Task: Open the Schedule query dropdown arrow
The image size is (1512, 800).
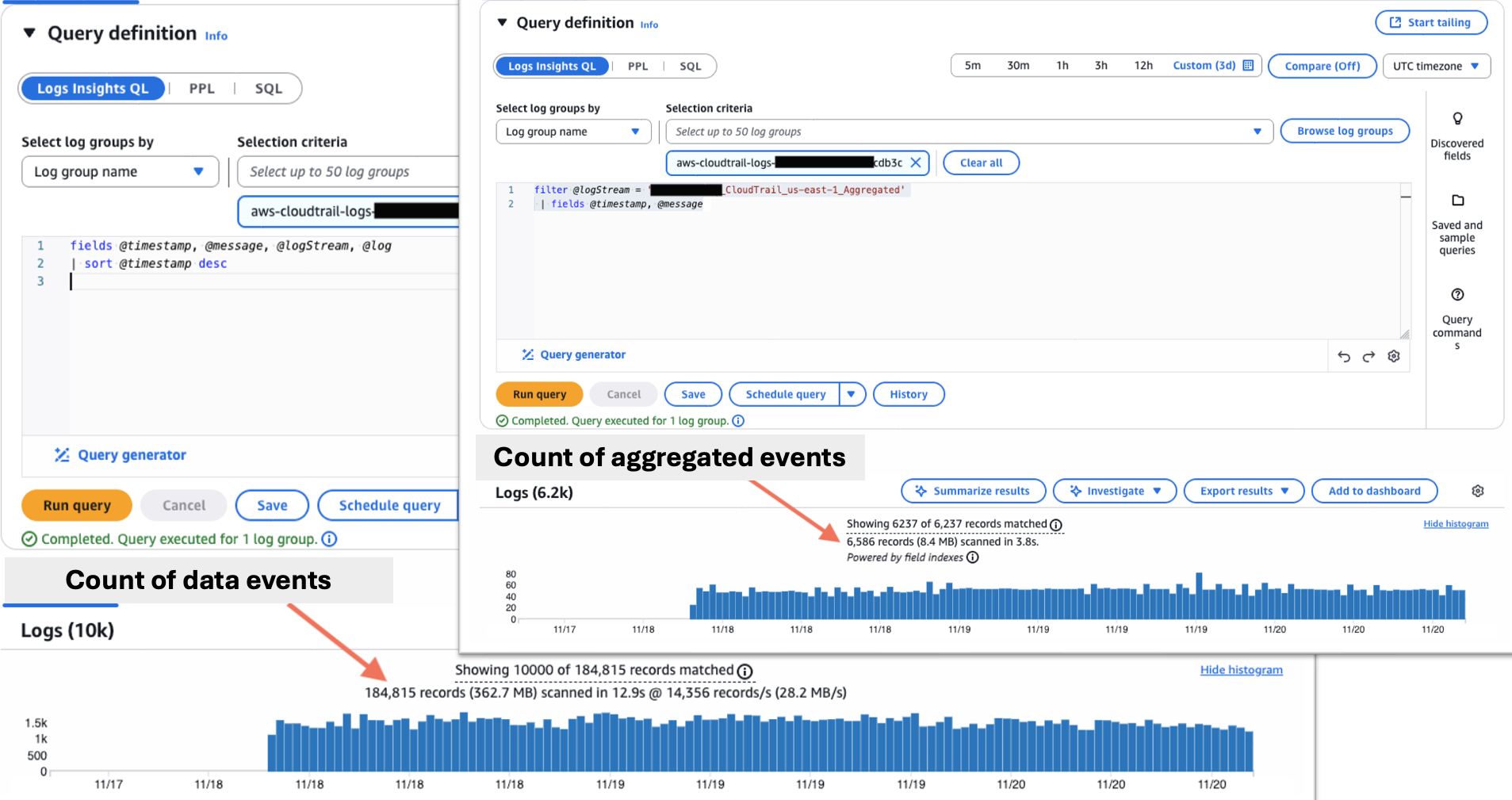Action: point(852,394)
